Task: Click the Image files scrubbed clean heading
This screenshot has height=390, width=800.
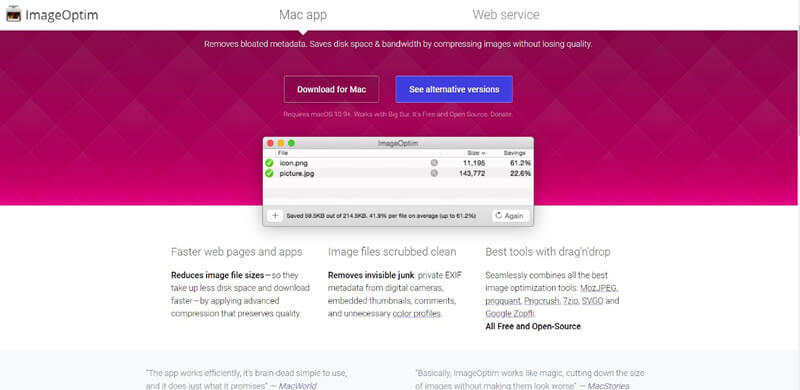Action: pos(392,252)
